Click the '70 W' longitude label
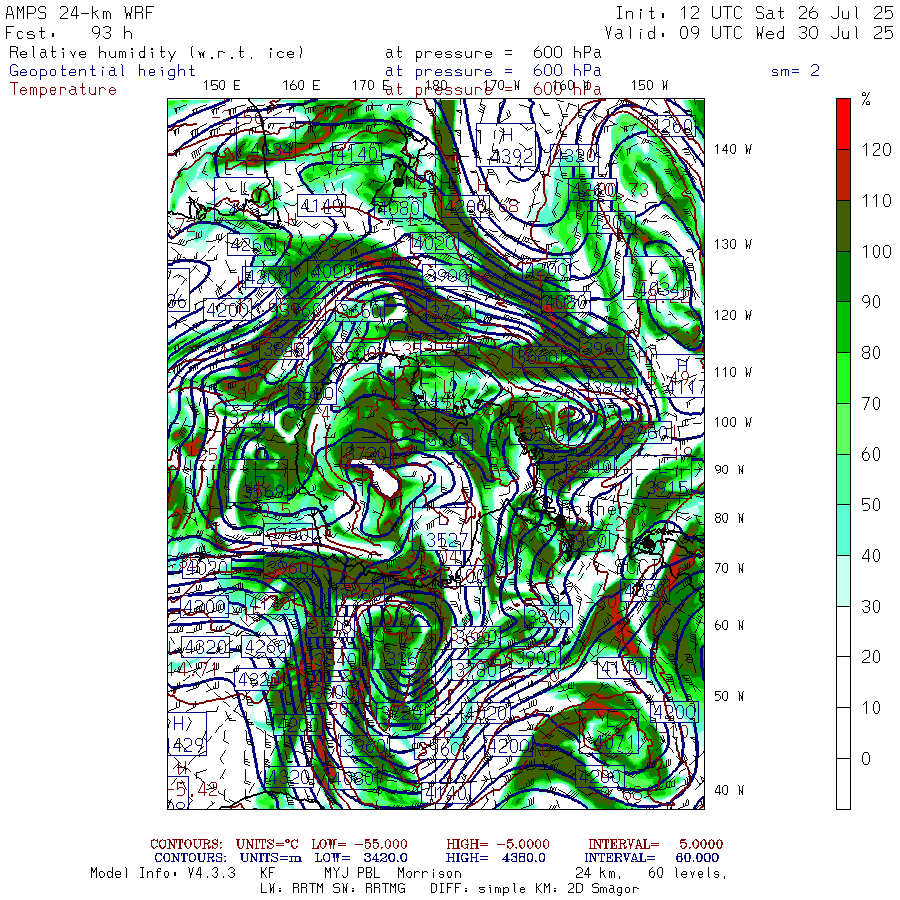The height and width of the screenshot is (900, 900). tap(729, 568)
